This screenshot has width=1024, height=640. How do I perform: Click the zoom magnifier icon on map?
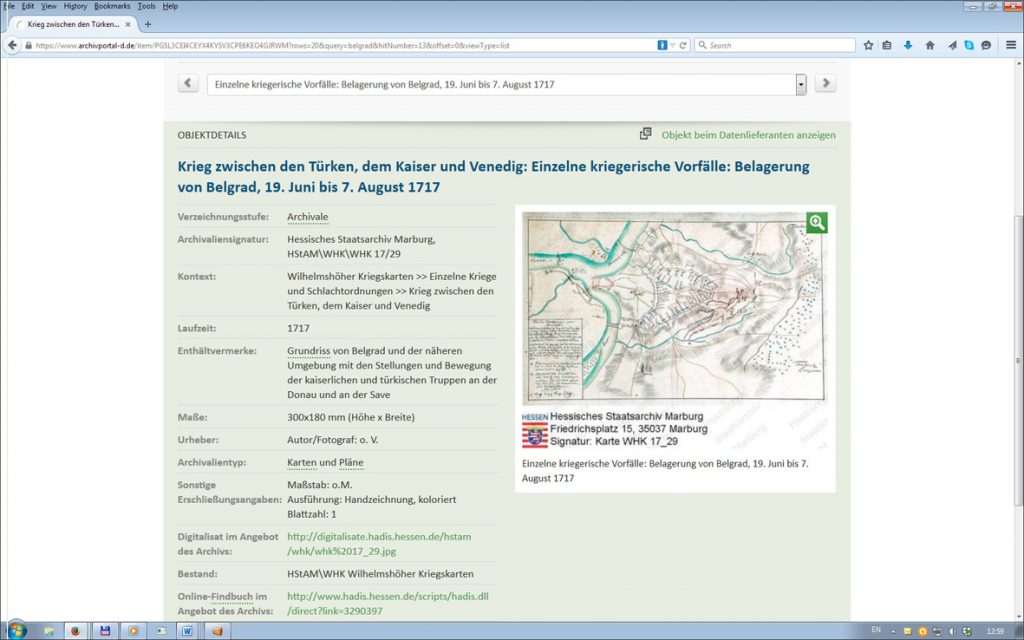pyautogui.click(x=817, y=223)
